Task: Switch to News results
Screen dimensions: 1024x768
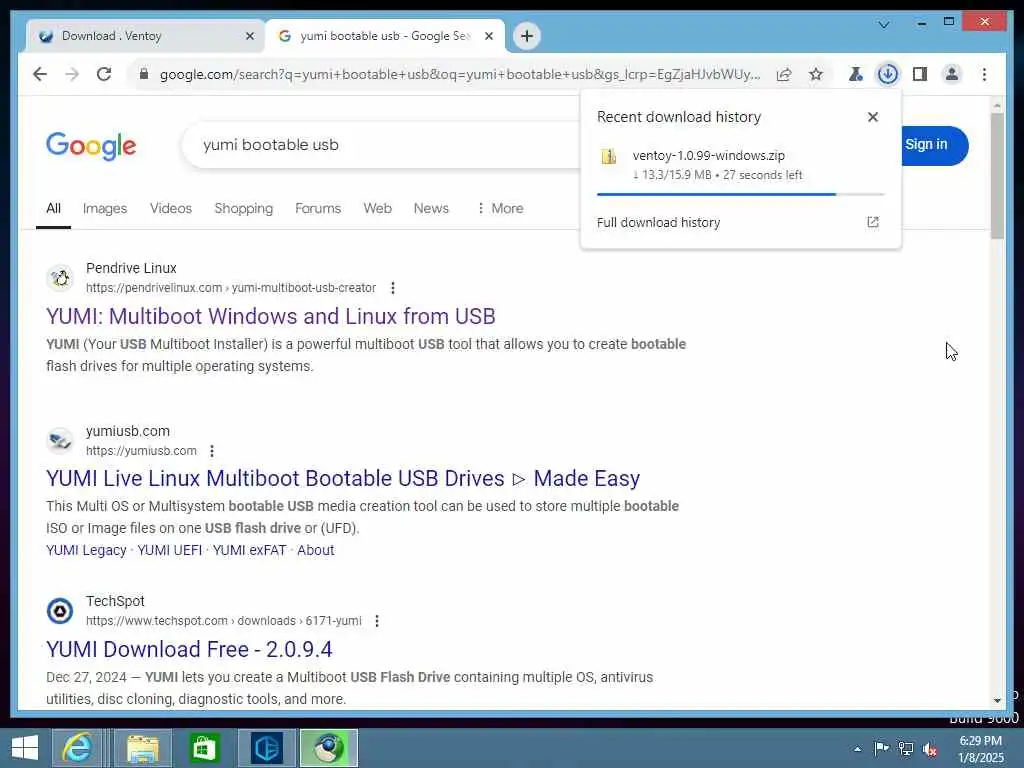Action: [x=431, y=208]
